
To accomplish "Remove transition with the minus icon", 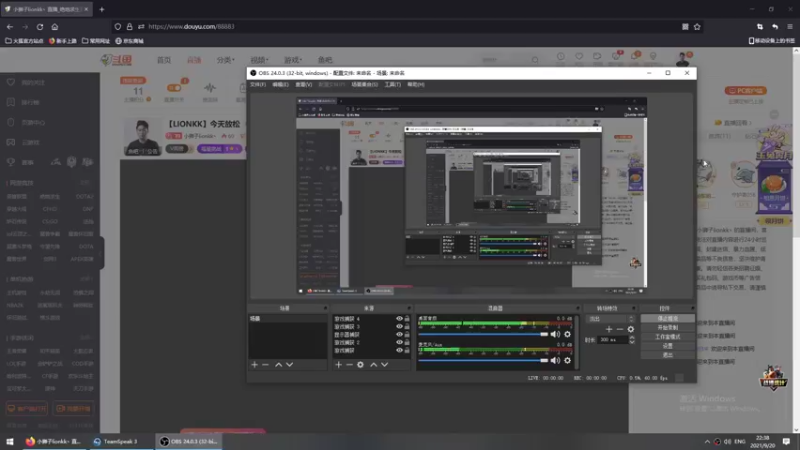I will coord(619,329).
